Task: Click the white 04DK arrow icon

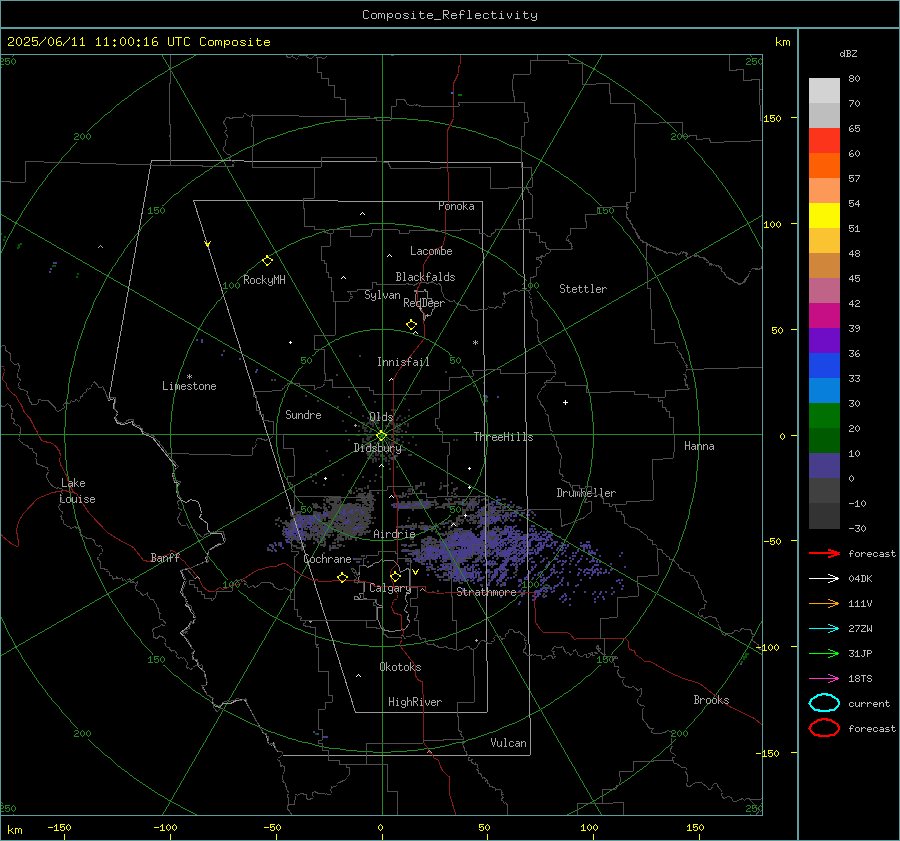Action: [824, 579]
